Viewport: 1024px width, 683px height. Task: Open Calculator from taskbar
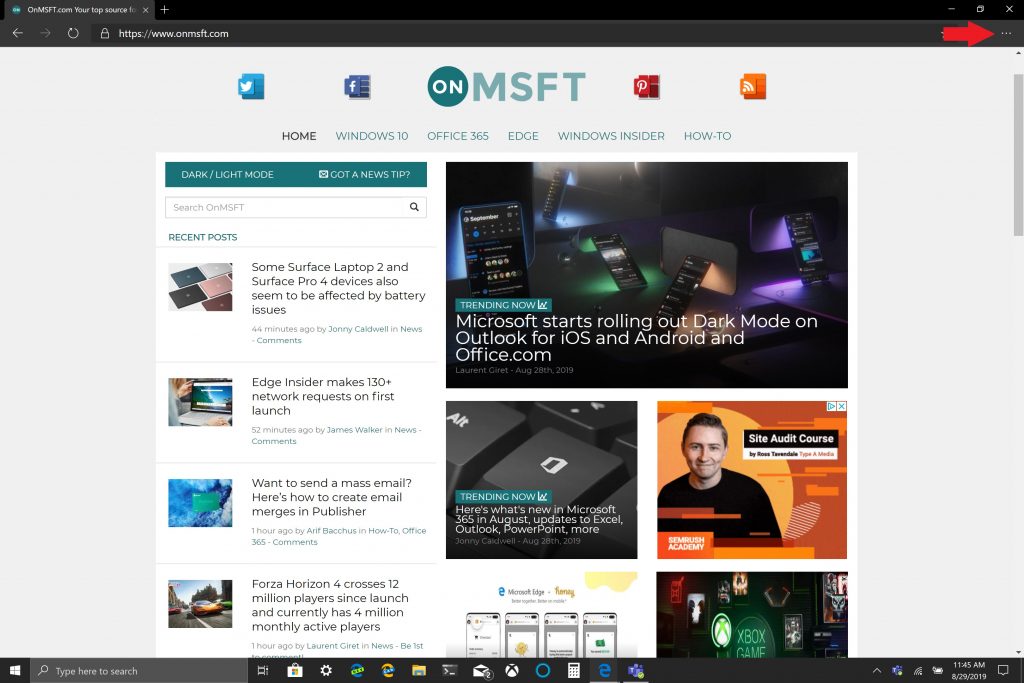click(573, 671)
